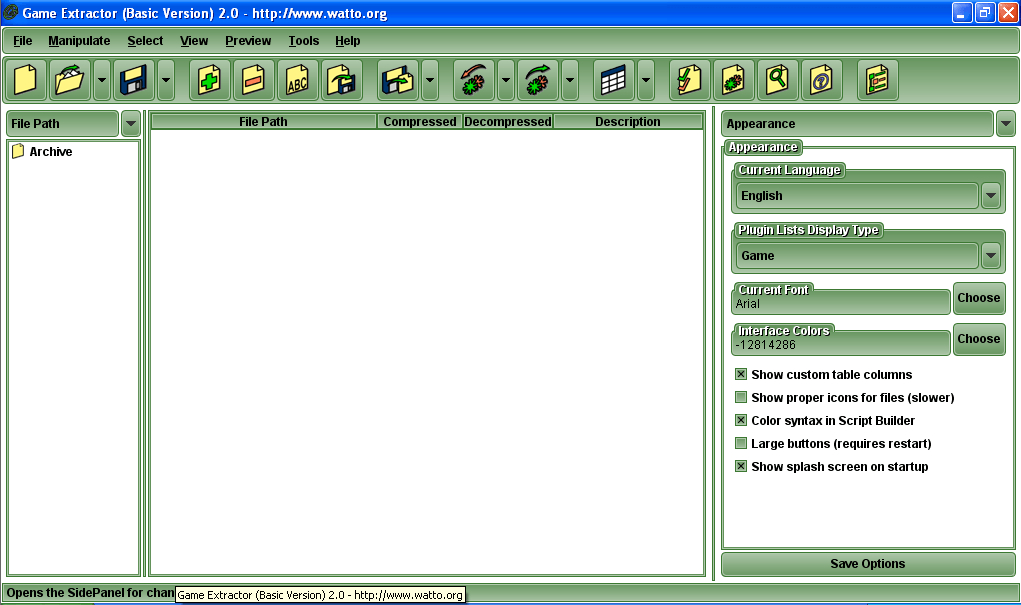1021x605 pixels.
Task: Click the Remove Files red minus icon
Action: click(x=253, y=80)
